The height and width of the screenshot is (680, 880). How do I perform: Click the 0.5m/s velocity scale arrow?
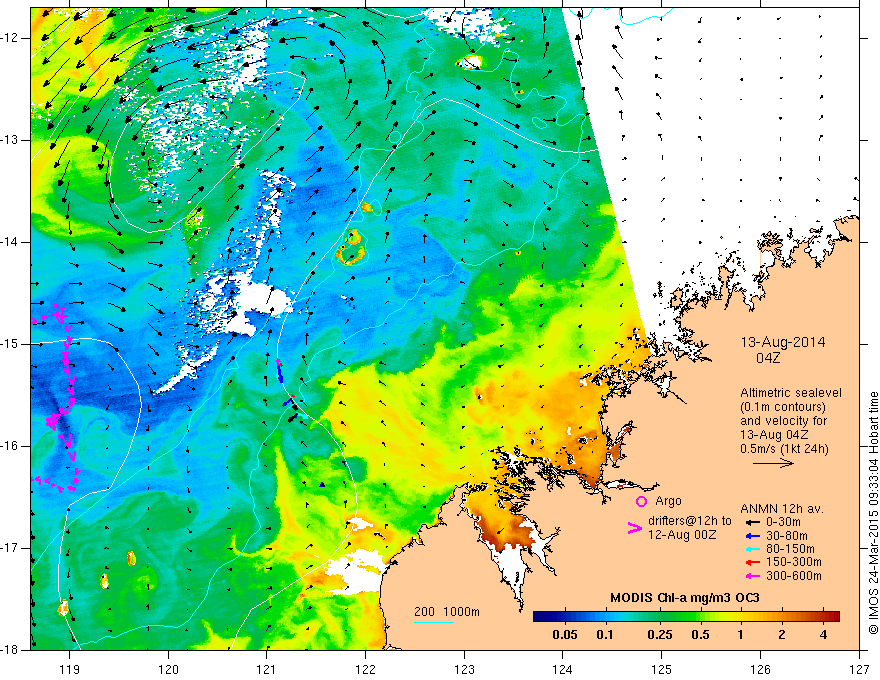coord(773,463)
